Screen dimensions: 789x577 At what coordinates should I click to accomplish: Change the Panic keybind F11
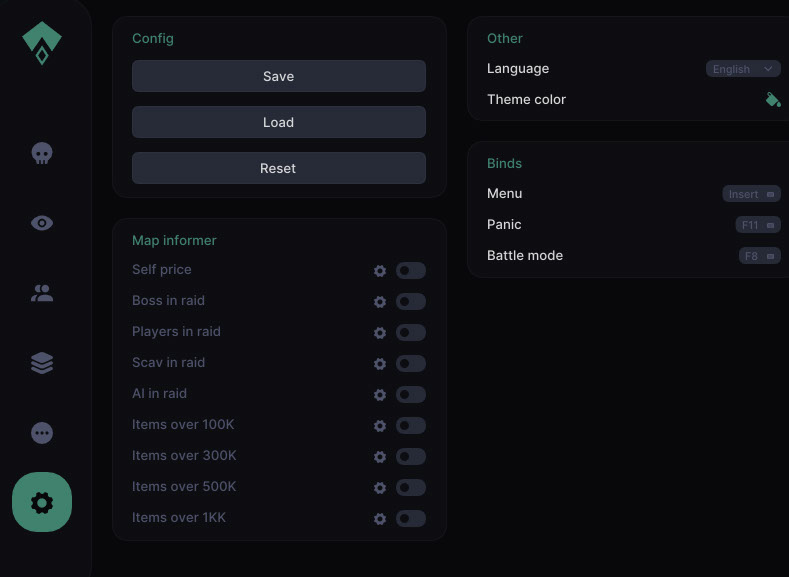pos(757,225)
